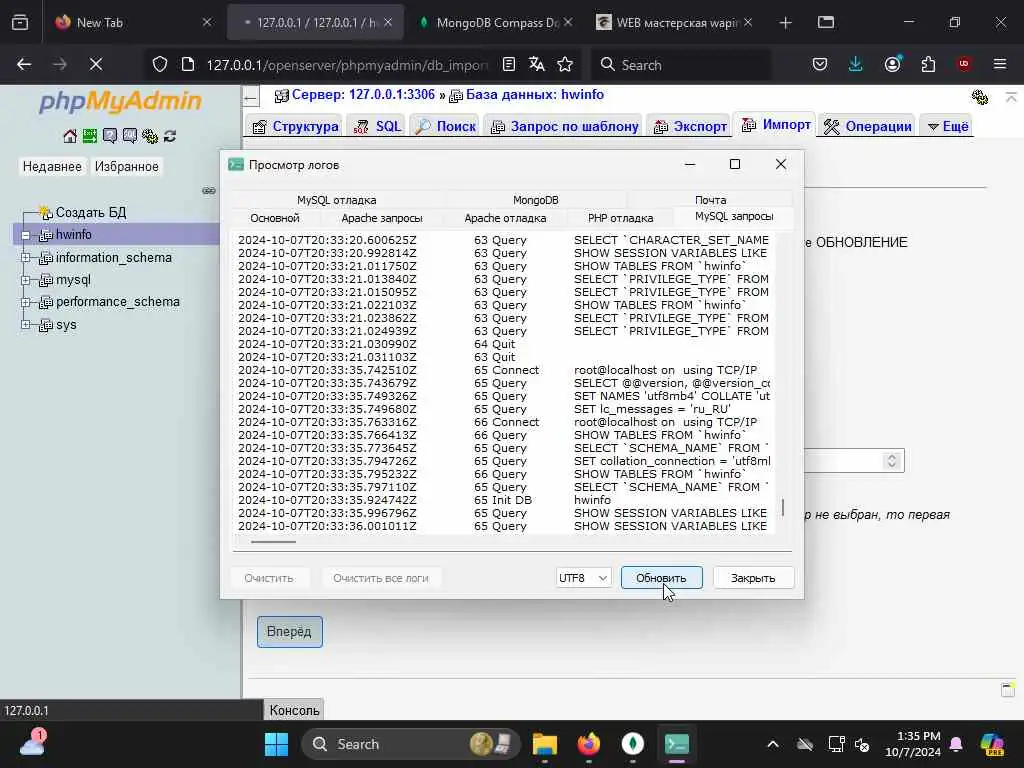Viewport: 1024px width, 768px height.
Task: Switch to WEB мастерская browser tab
Action: click(x=675, y=23)
